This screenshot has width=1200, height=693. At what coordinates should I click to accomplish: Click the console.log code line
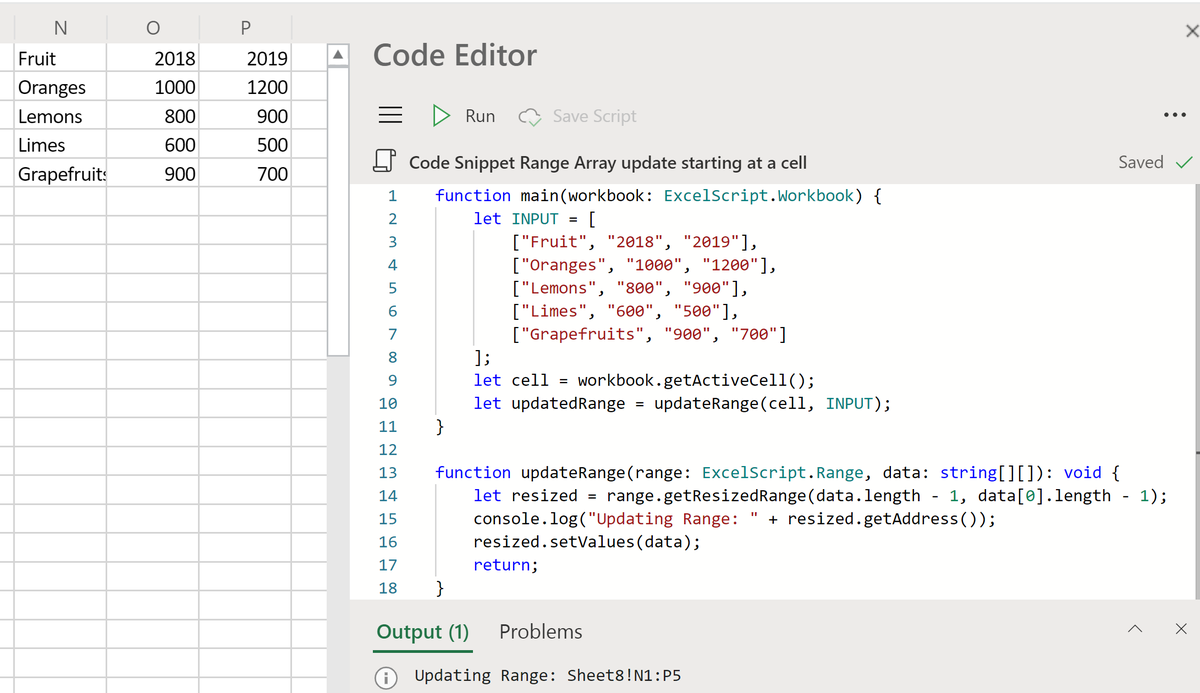734,518
